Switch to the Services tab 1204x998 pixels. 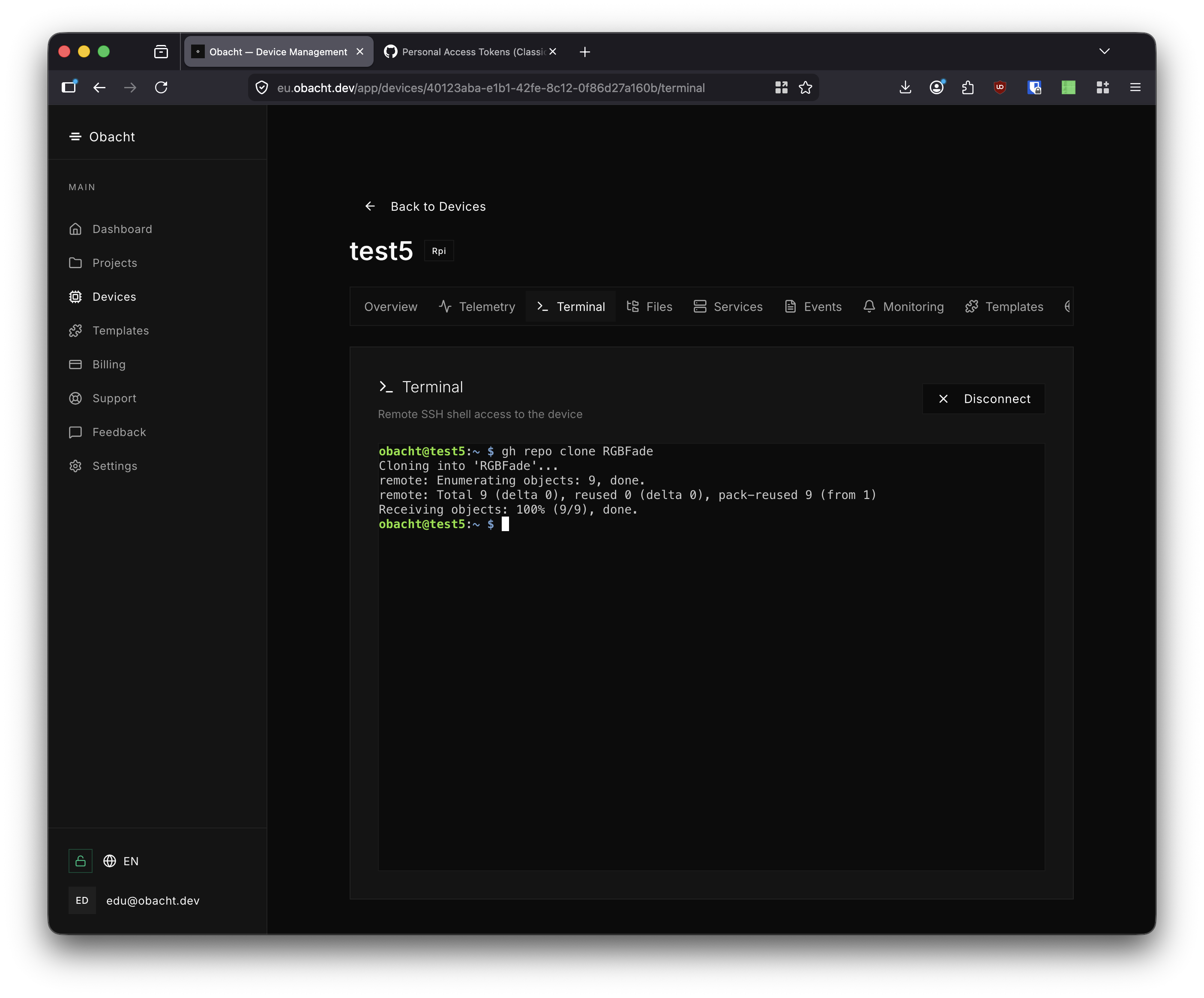pyautogui.click(x=728, y=307)
